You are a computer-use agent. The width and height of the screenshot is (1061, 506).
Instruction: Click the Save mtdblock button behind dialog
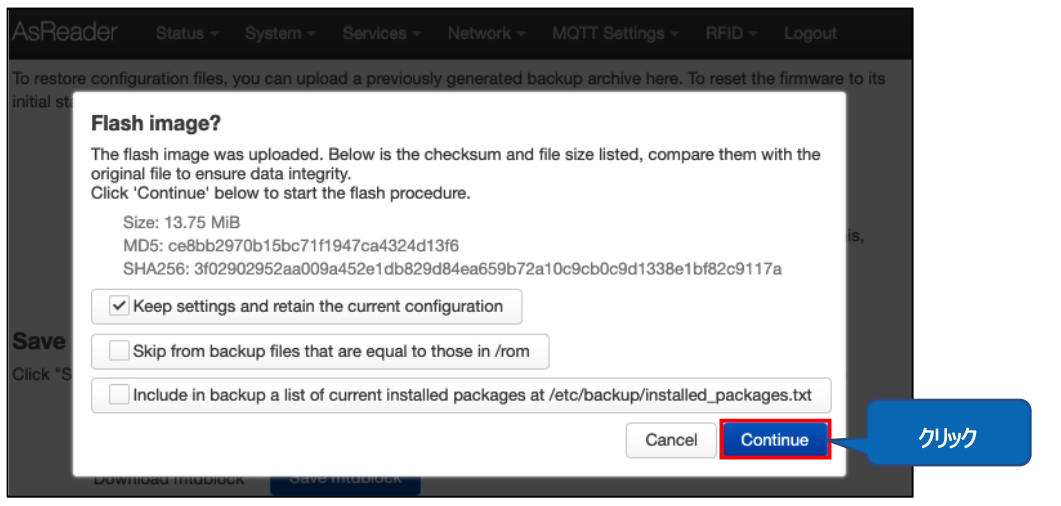[345, 480]
